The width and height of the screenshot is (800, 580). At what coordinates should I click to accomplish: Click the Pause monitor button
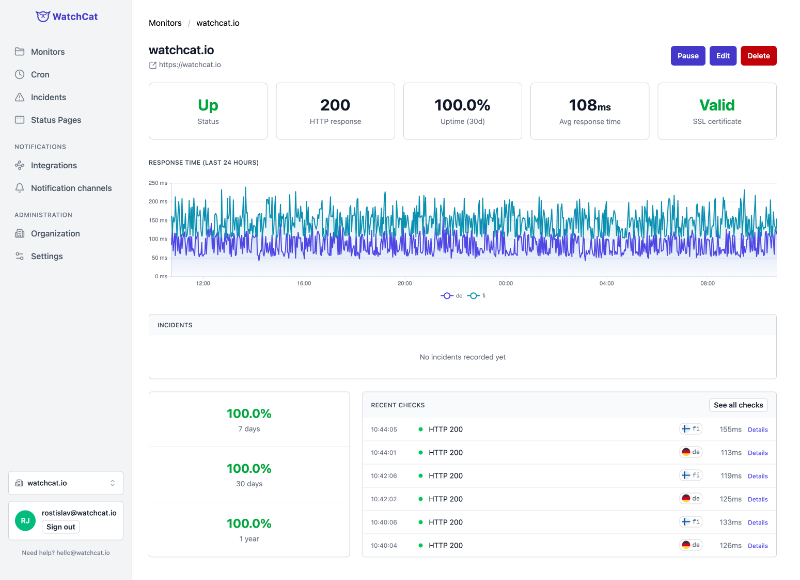point(688,56)
